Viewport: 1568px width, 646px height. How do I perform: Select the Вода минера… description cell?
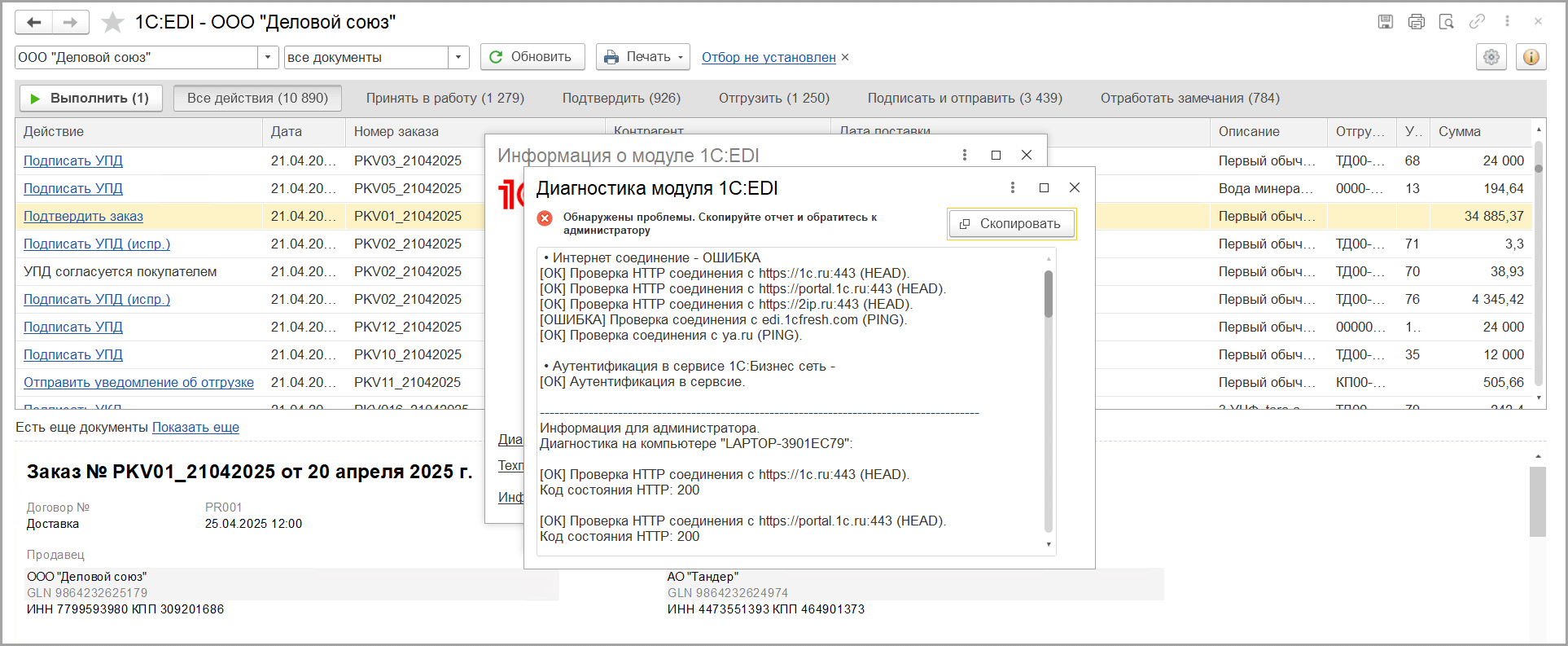pos(1266,188)
